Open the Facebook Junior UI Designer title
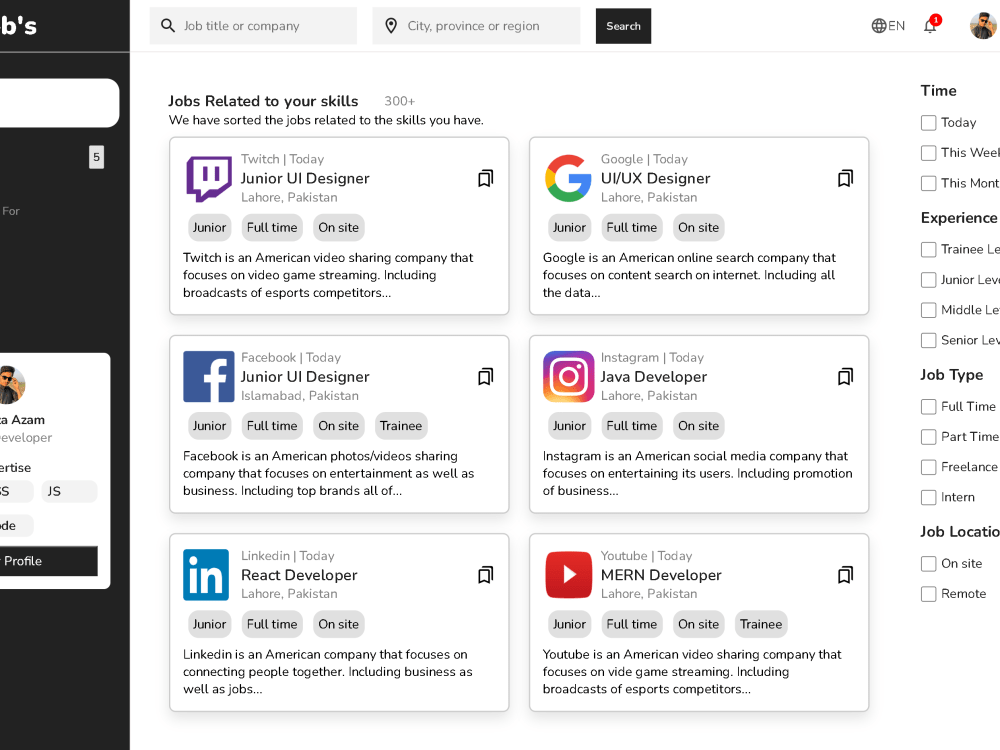This screenshot has width=1000, height=750. click(305, 377)
